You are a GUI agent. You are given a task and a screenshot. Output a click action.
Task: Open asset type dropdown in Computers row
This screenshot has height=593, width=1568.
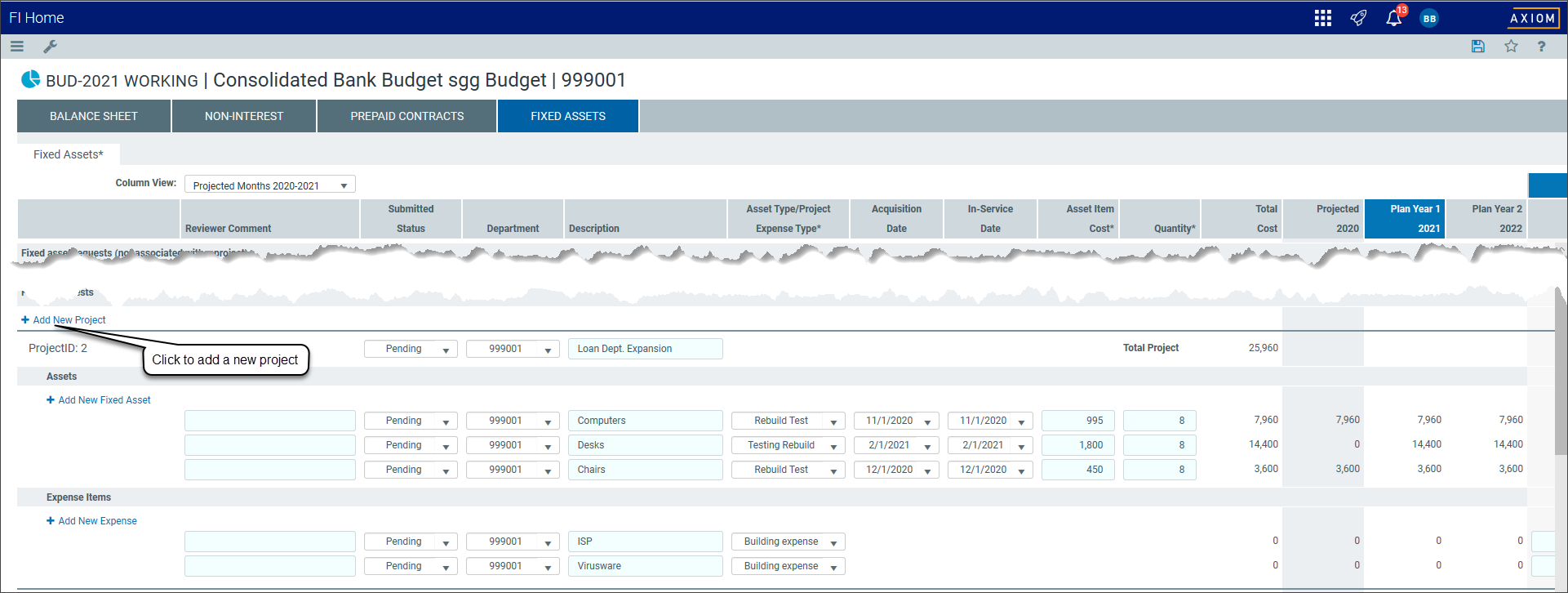(x=788, y=421)
